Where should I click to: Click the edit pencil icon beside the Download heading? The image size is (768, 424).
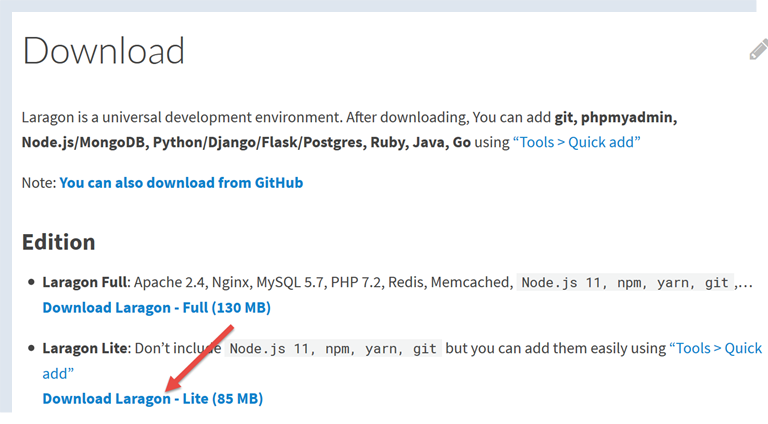pos(758,49)
